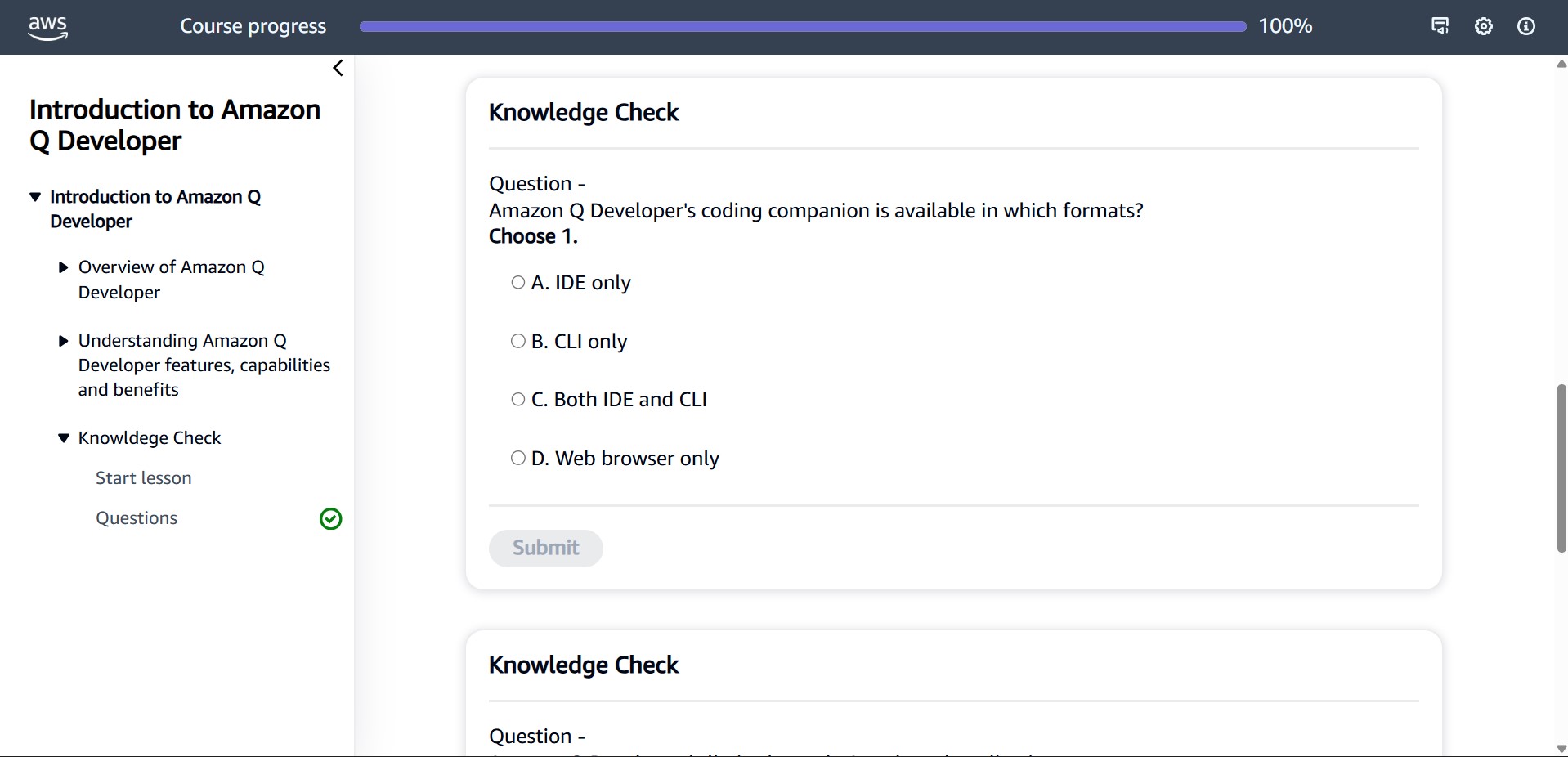The height and width of the screenshot is (757, 1568).
Task: Click the scrollbar down arrow
Action: coord(1560,748)
